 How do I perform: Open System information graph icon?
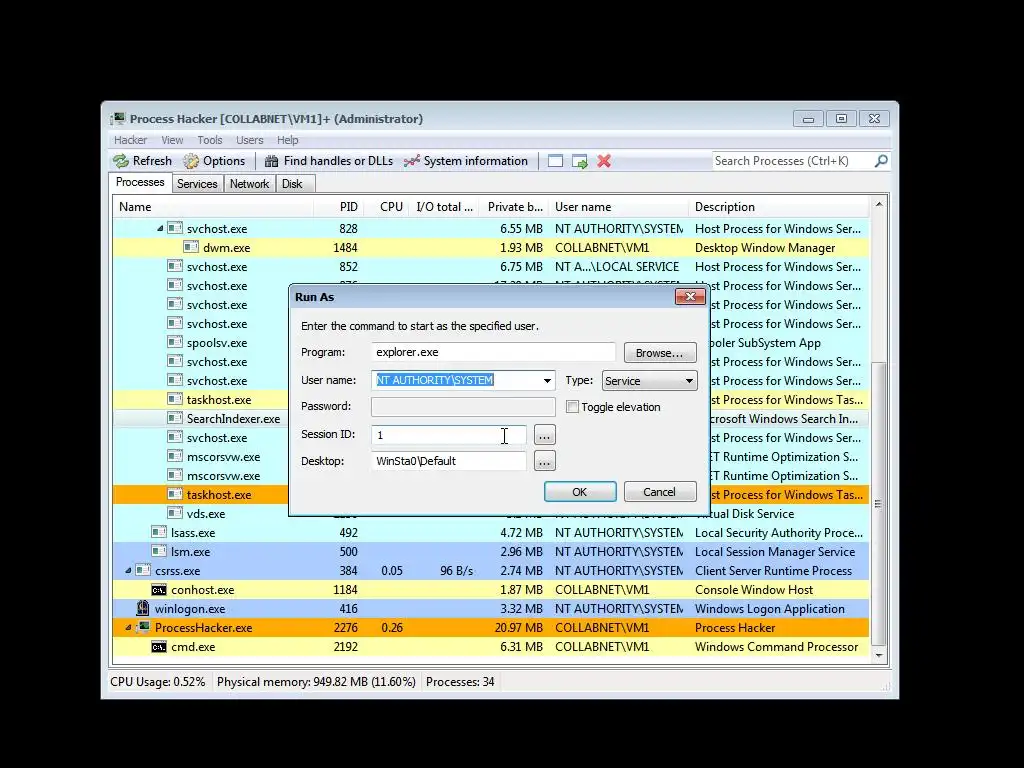411,161
